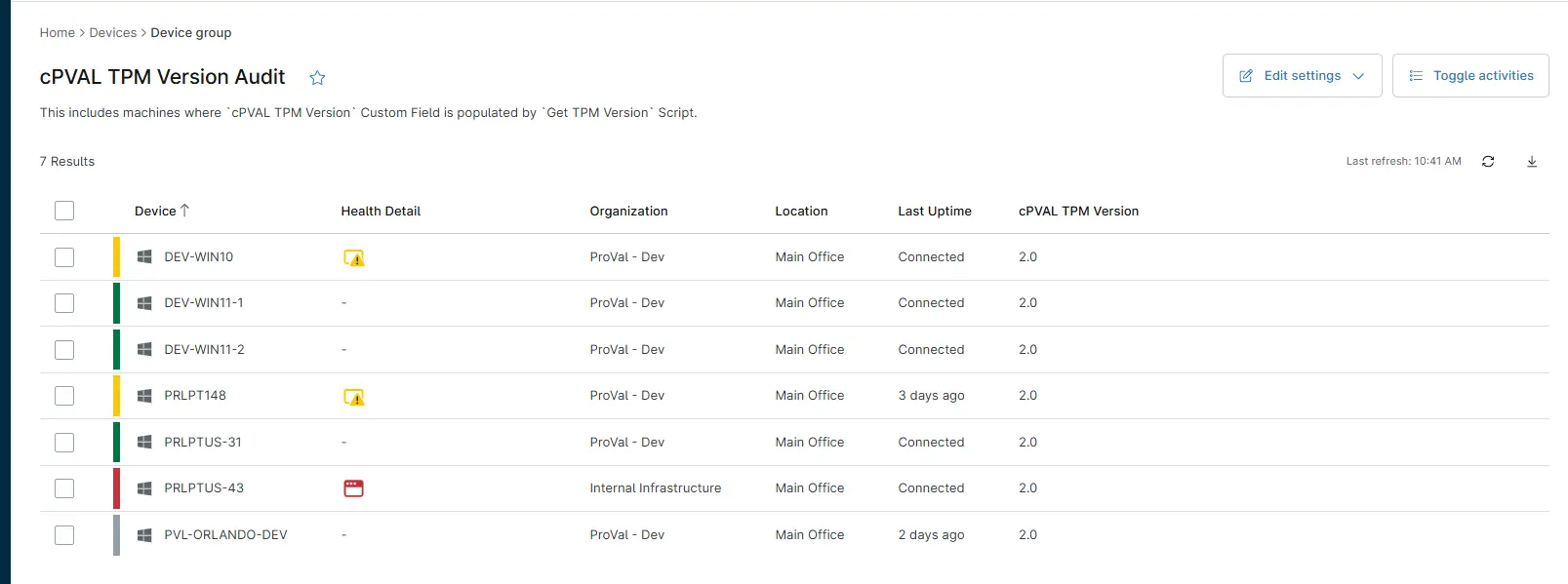Open the PRLPT148 device link
The height and width of the screenshot is (584, 1568).
pyautogui.click(x=195, y=396)
